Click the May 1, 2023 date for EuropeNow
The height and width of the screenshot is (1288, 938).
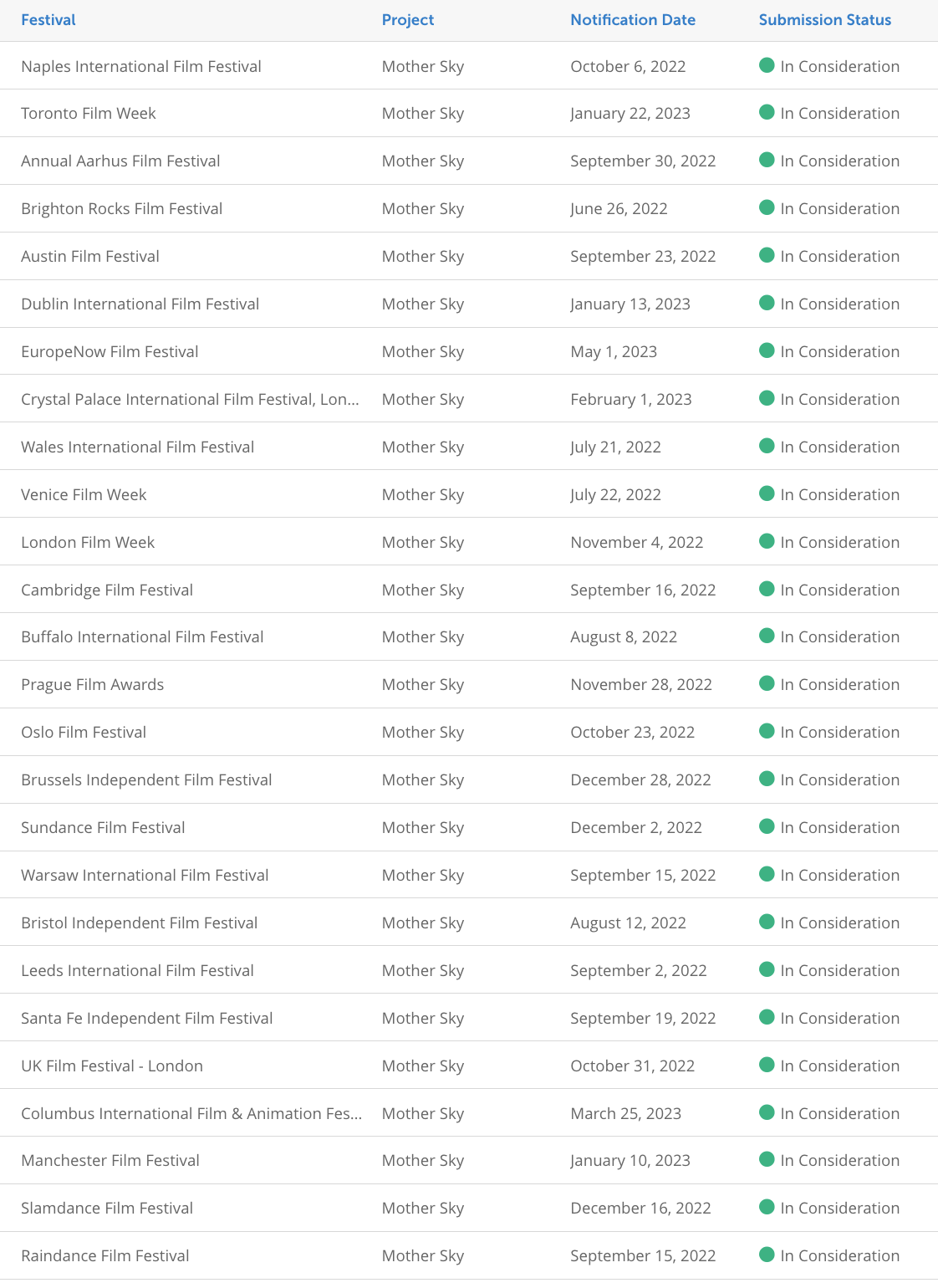coord(614,351)
